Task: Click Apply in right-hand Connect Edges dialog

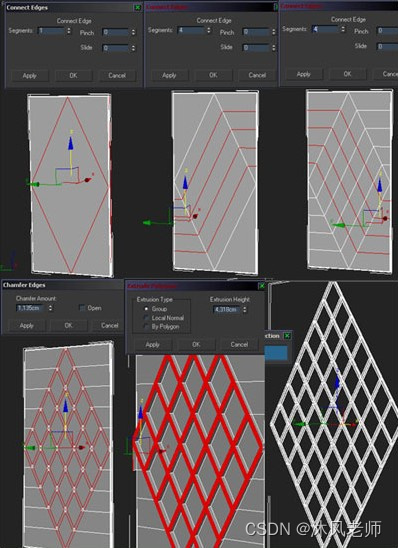Action: (304, 74)
